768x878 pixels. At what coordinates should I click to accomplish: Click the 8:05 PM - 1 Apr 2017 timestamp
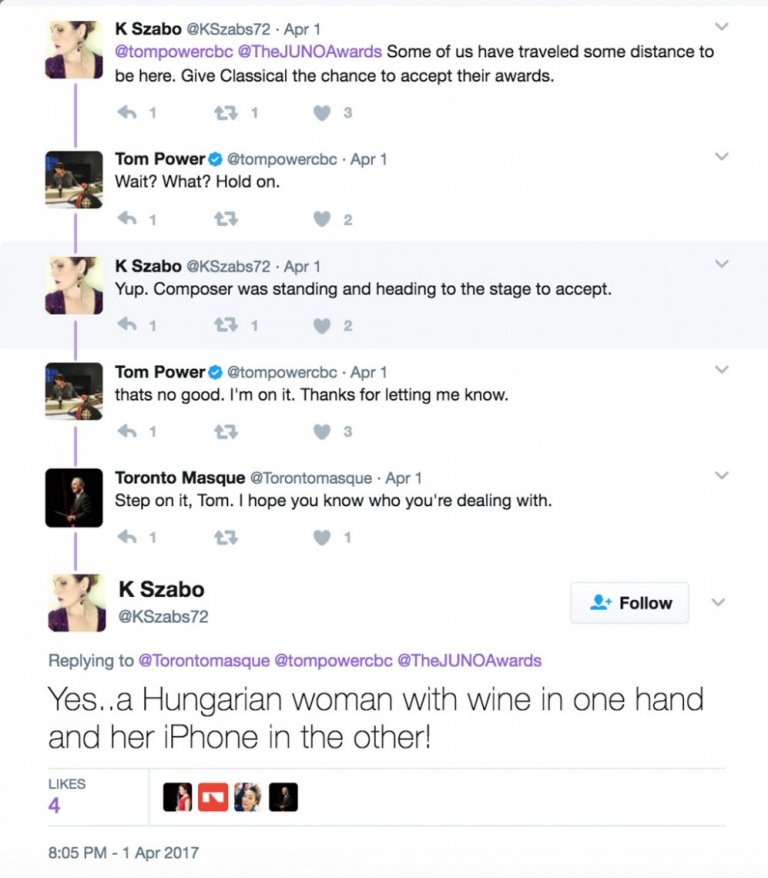123,853
